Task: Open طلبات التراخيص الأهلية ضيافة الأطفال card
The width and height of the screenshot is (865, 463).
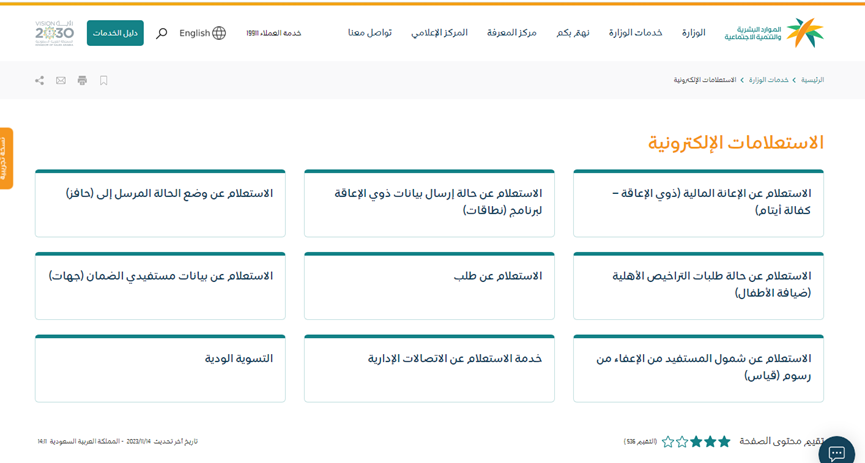Action: [x=698, y=286]
